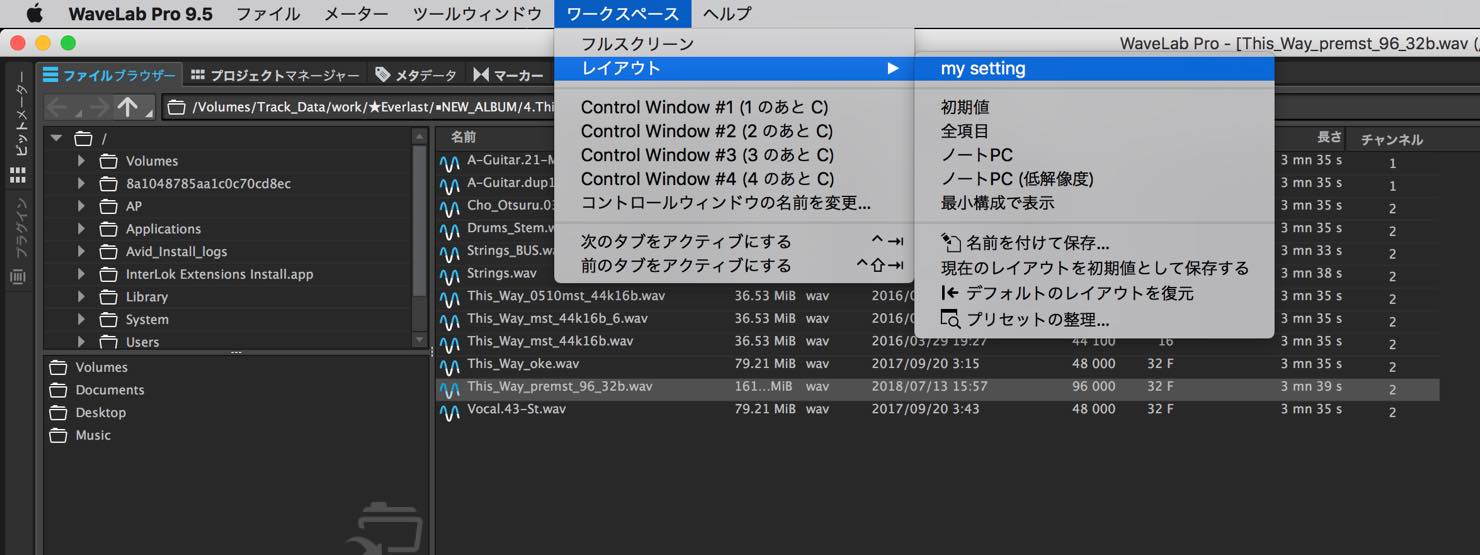Image resolution: width=1480 pixels, height=555 pixels.
Task: Open the ツールウィンドウ menu
Action: coord(477,14)
